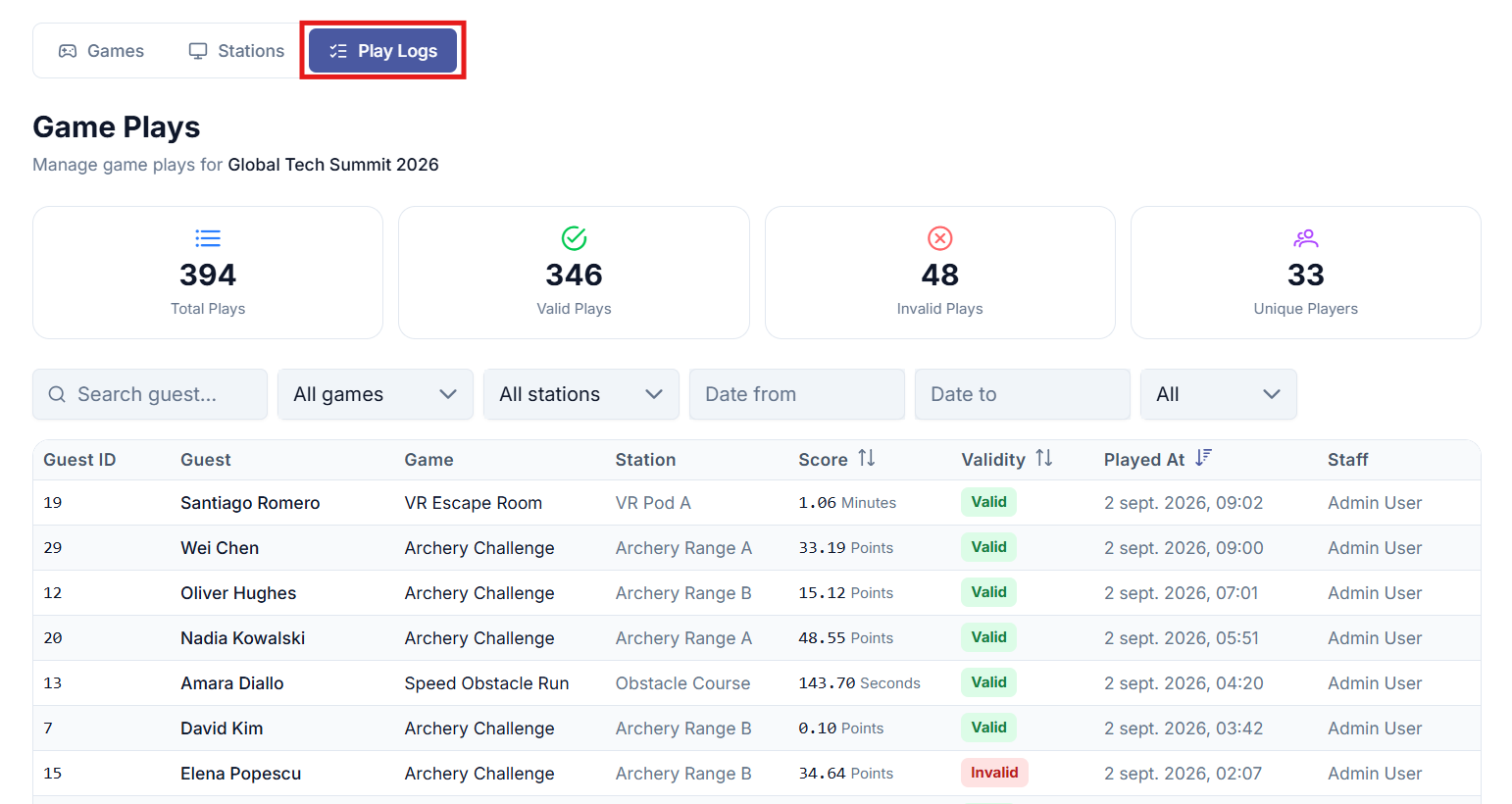
Task: Click the Invalid badge in Elena Popescu's row
Action: point(994,773)
